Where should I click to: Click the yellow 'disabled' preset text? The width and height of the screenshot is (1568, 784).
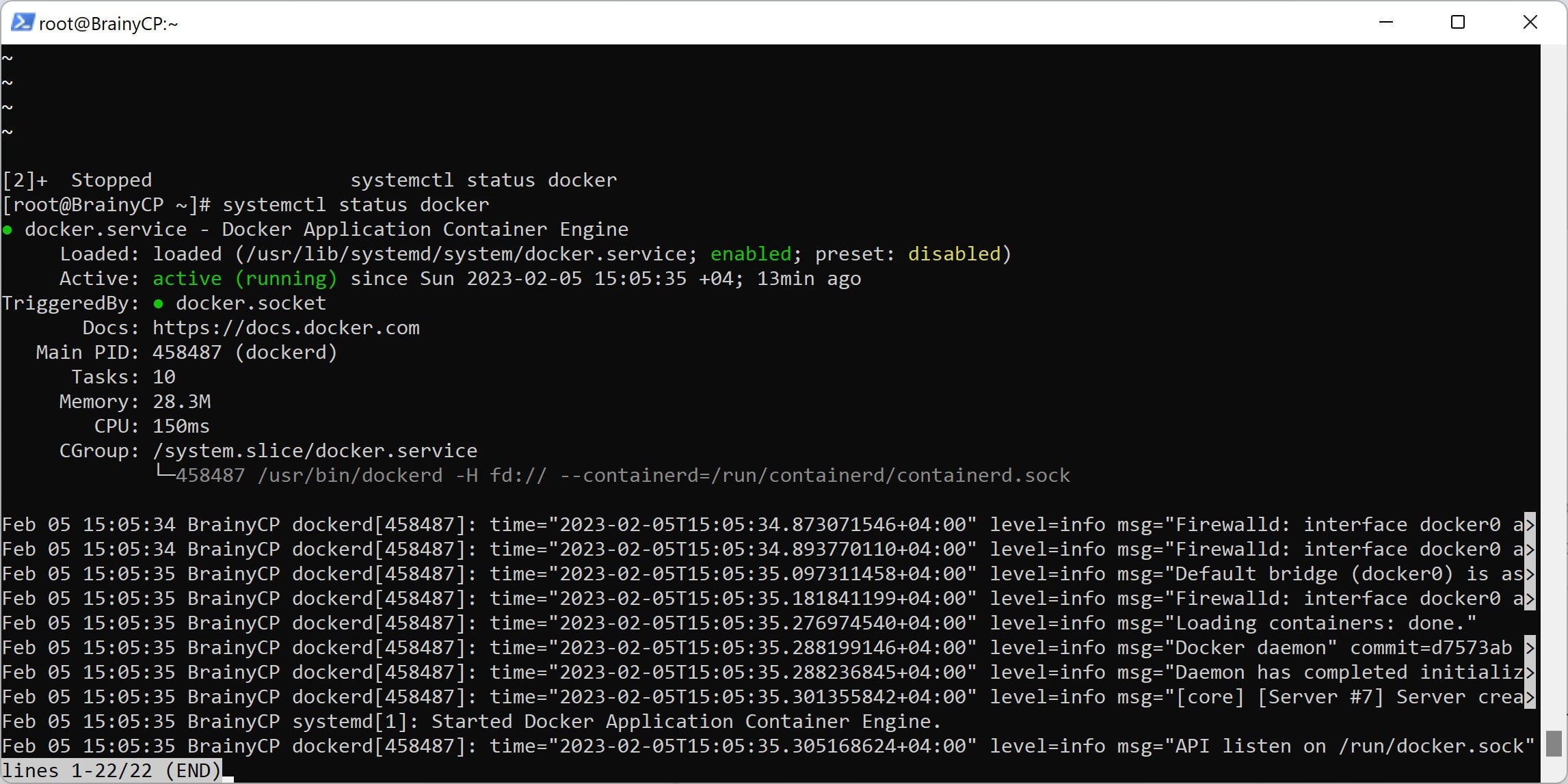coord(954,254)
